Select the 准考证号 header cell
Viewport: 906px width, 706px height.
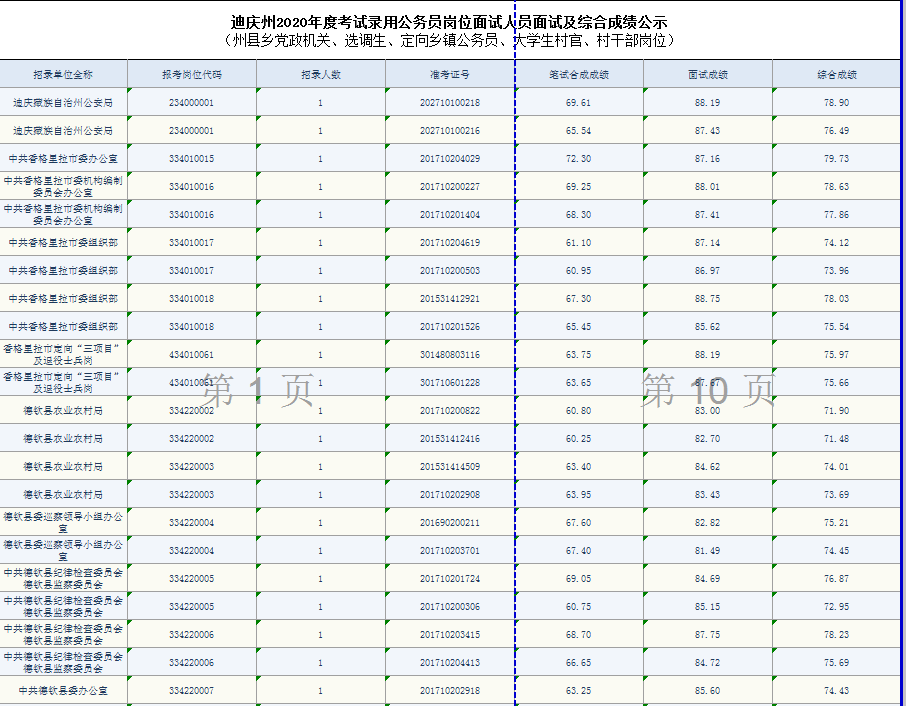click(x=450, y=75)
